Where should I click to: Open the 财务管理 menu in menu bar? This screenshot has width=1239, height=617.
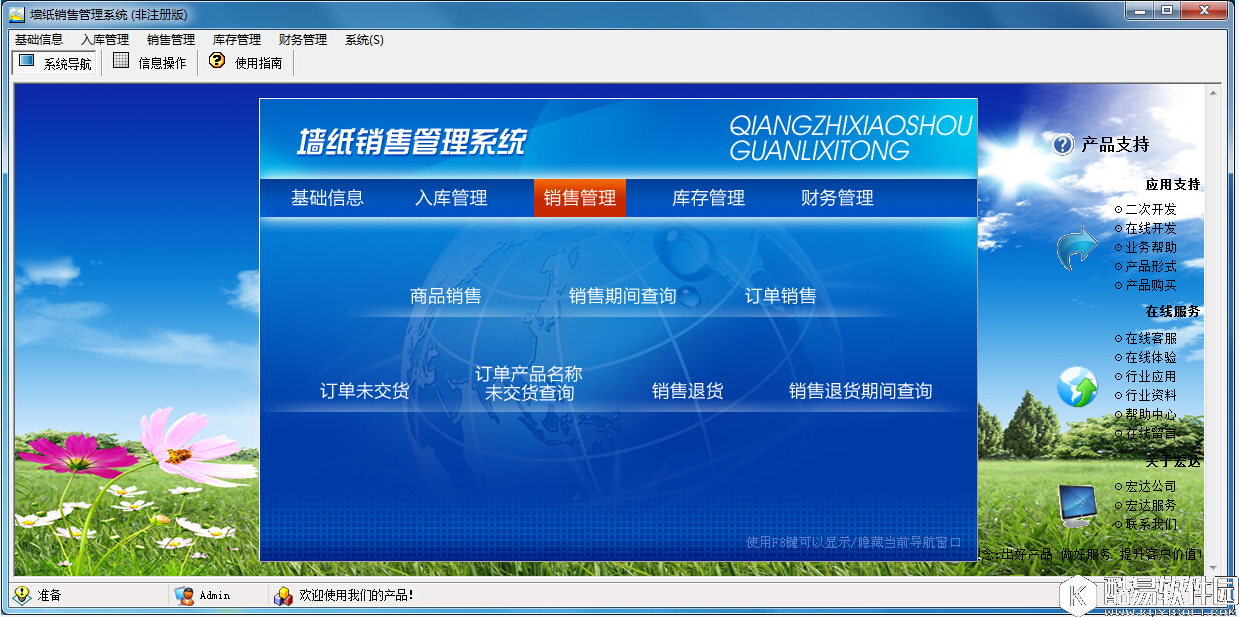(302, 40)
